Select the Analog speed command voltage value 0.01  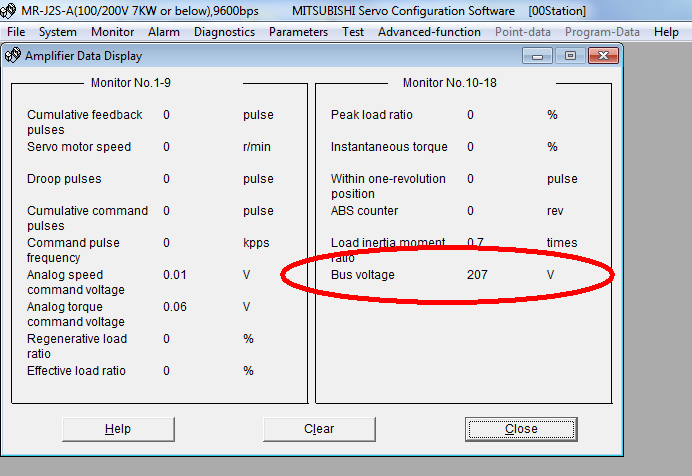pos(175,275)
